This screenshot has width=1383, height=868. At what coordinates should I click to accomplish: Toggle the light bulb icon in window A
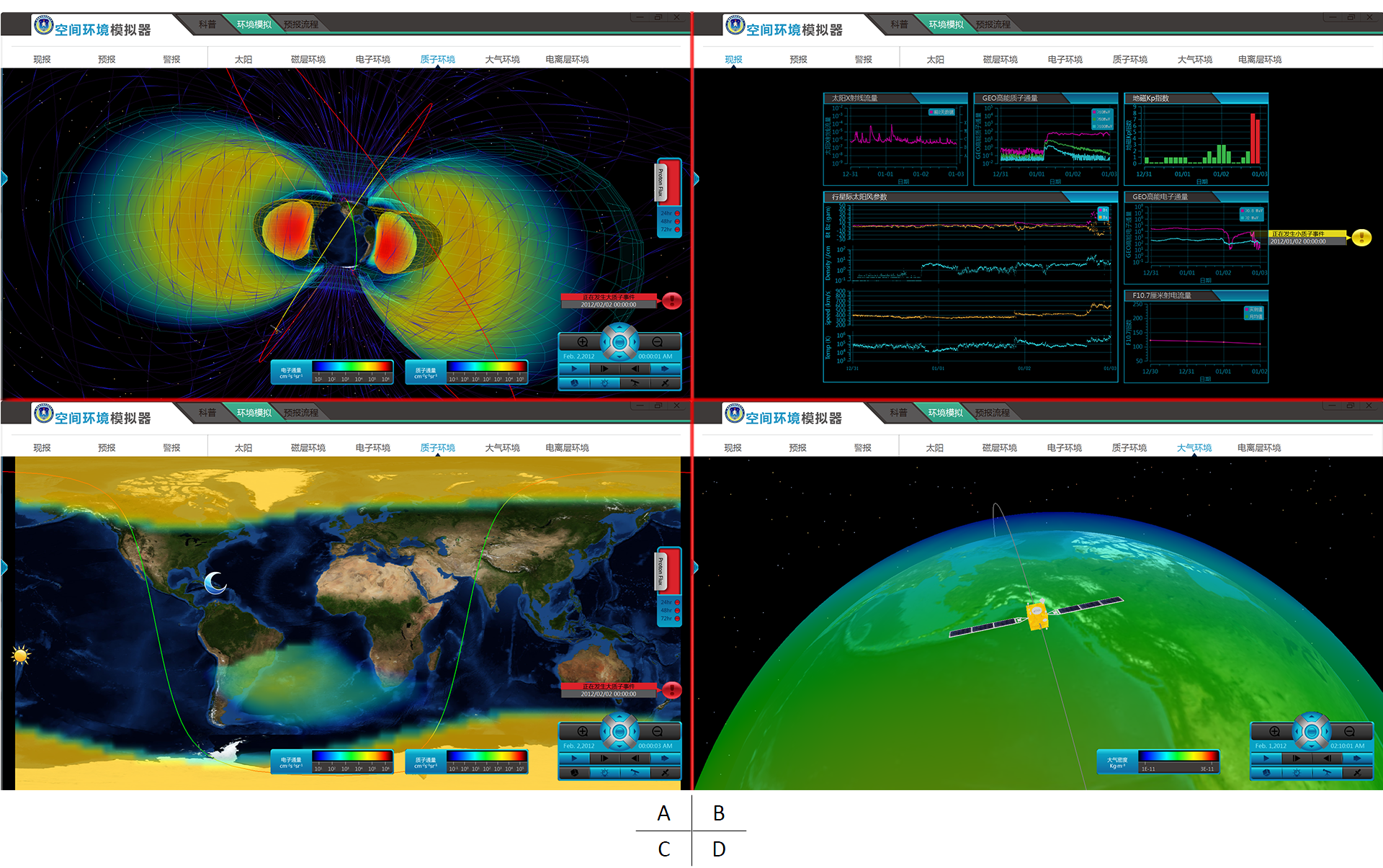click(604, 383)
